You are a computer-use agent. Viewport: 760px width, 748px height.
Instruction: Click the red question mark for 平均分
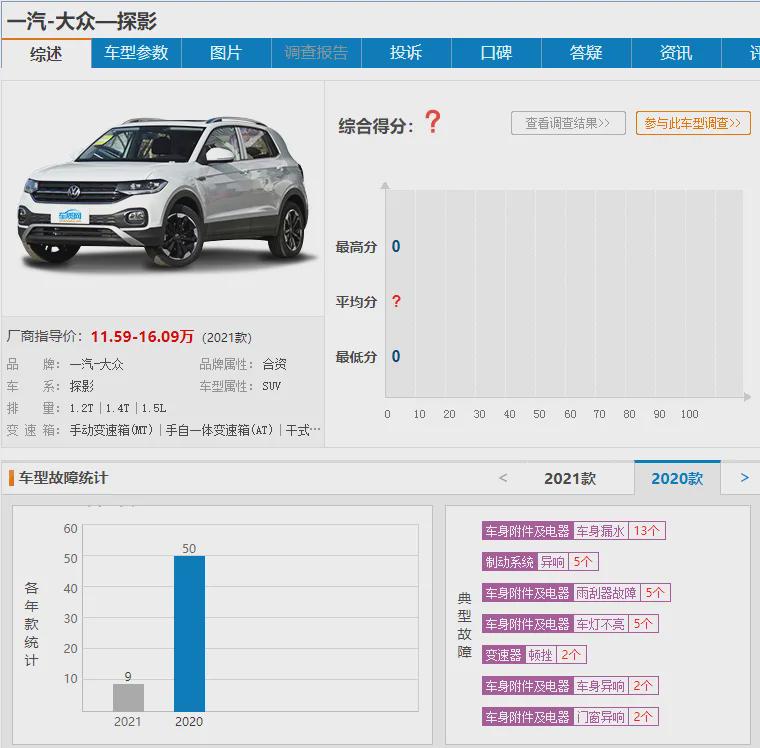point(396,302)
